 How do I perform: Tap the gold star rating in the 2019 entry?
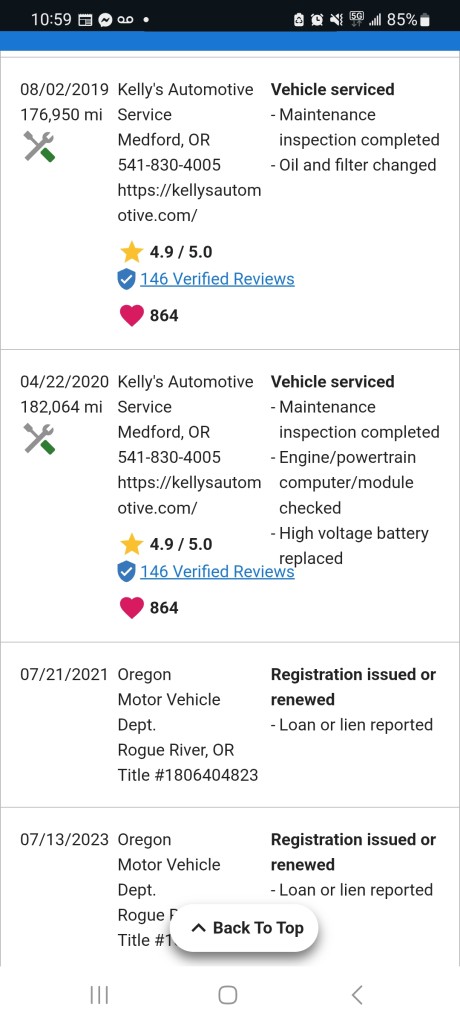[x=131, y=251]
